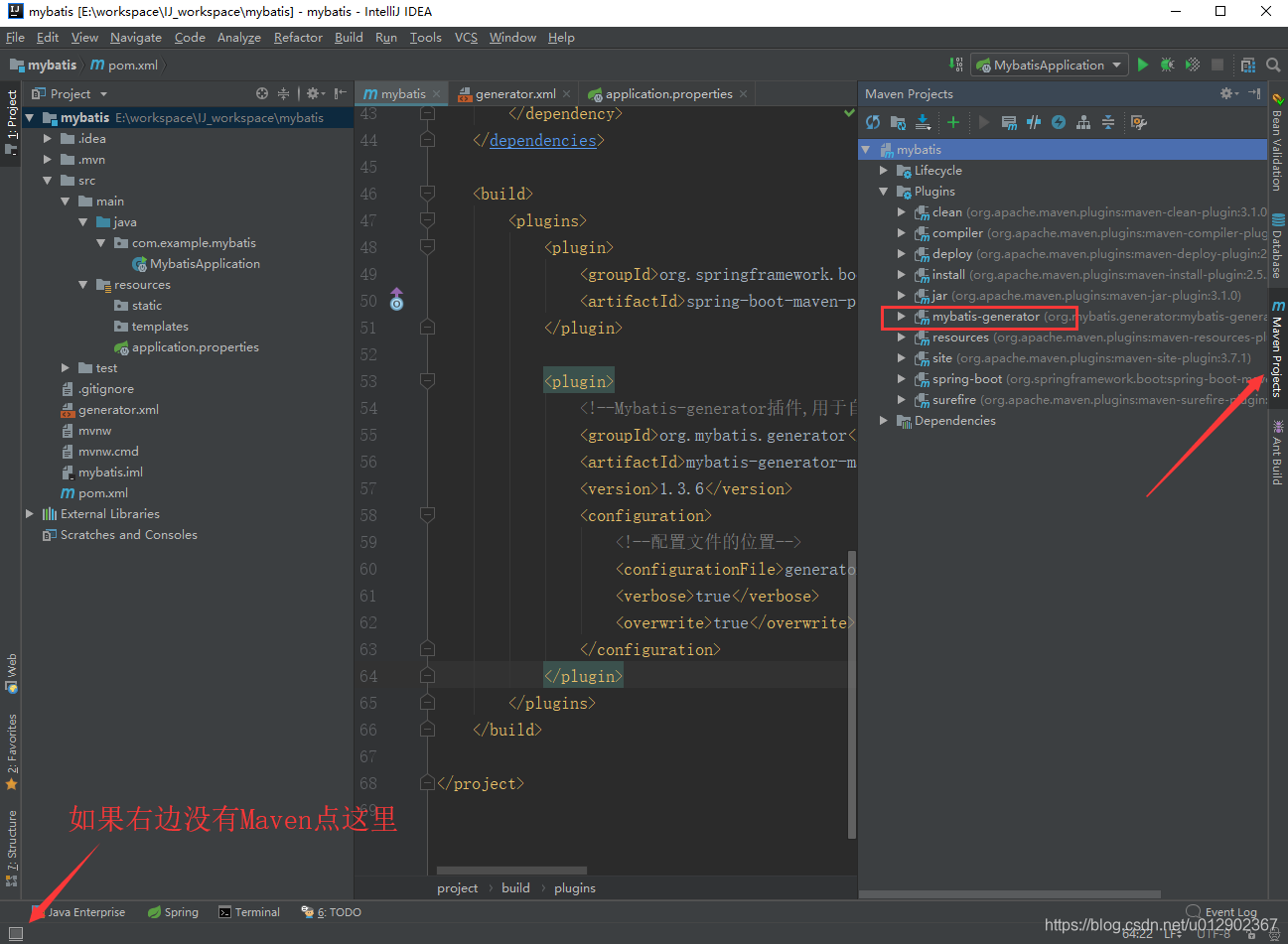The height and width of the screenshot is (944, 1288).
Task: Switch to application.properties editor tab
Action: (x=667, y=93)
